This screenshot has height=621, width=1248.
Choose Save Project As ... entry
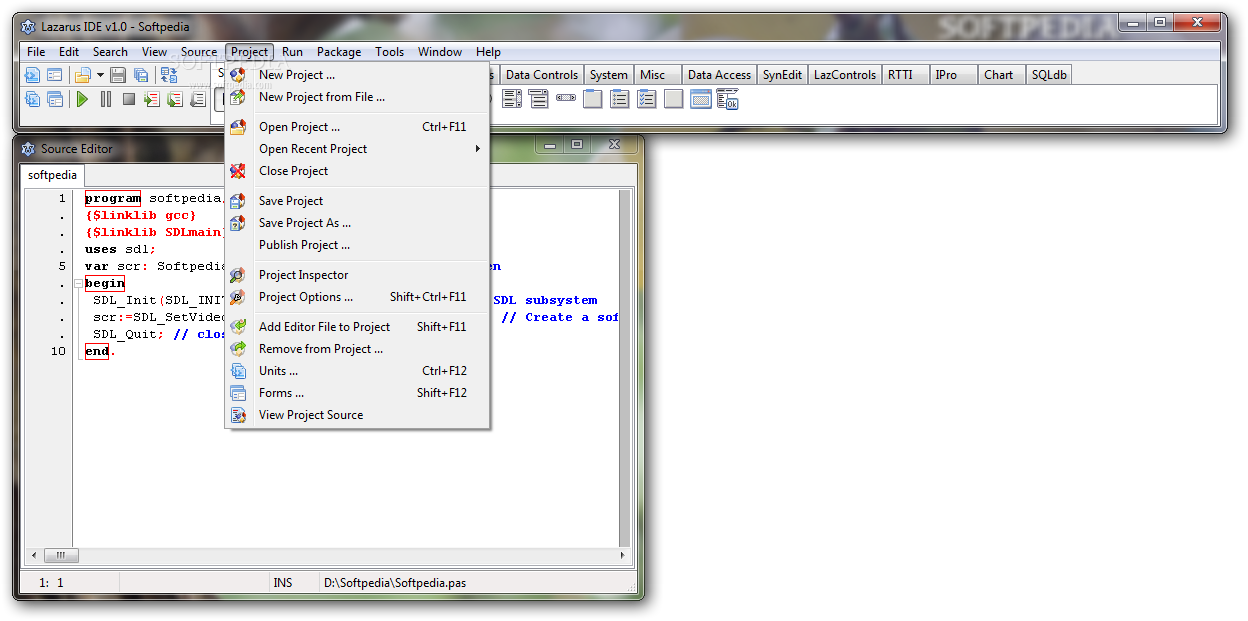coord(358,223)
